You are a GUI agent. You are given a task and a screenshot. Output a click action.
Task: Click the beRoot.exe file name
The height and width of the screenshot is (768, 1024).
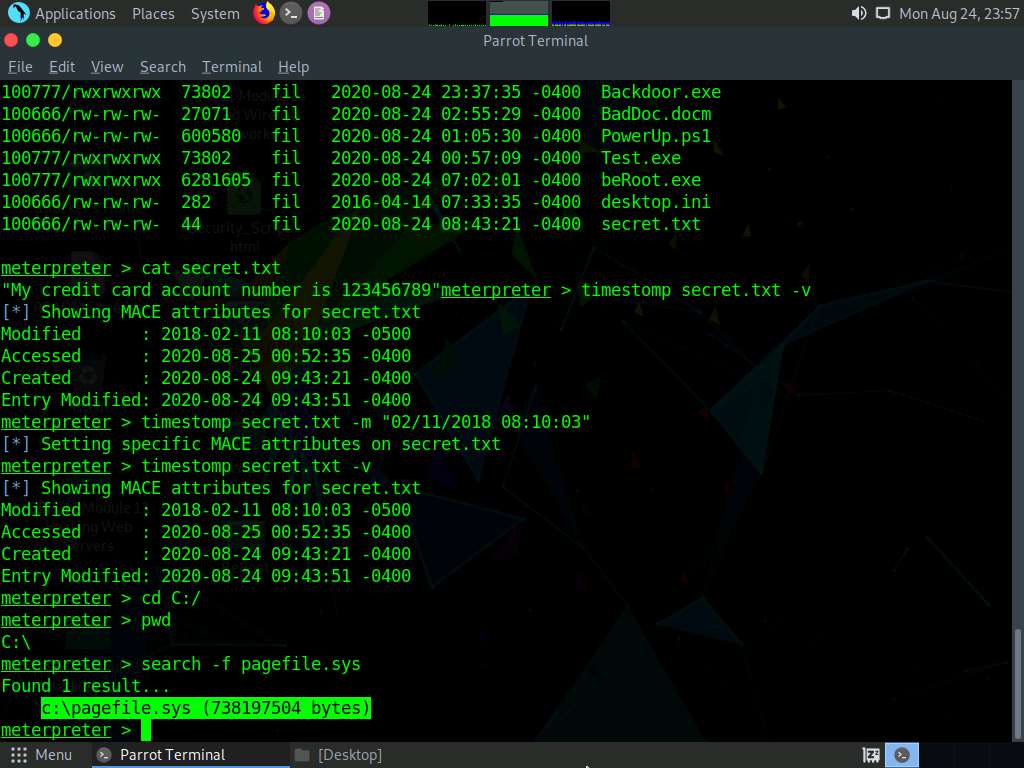[650, 180]
